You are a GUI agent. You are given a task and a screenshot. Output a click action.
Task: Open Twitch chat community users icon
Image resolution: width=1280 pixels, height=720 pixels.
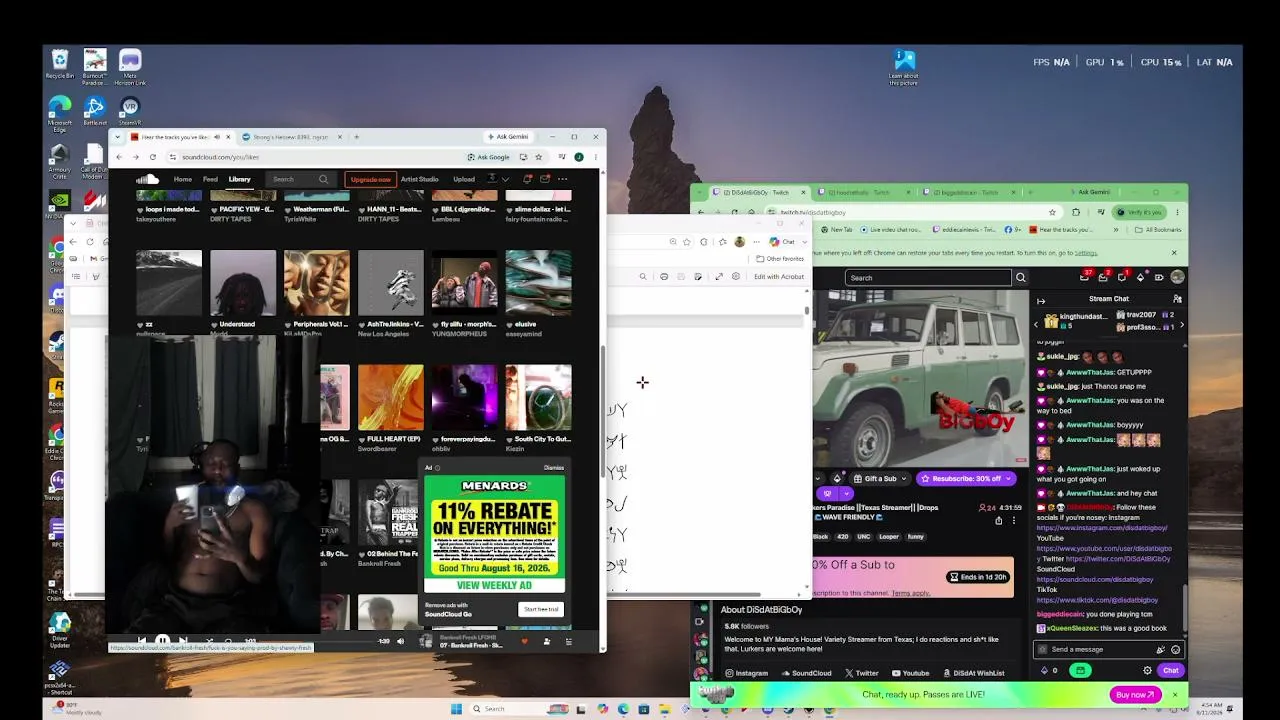[1177, 299]
